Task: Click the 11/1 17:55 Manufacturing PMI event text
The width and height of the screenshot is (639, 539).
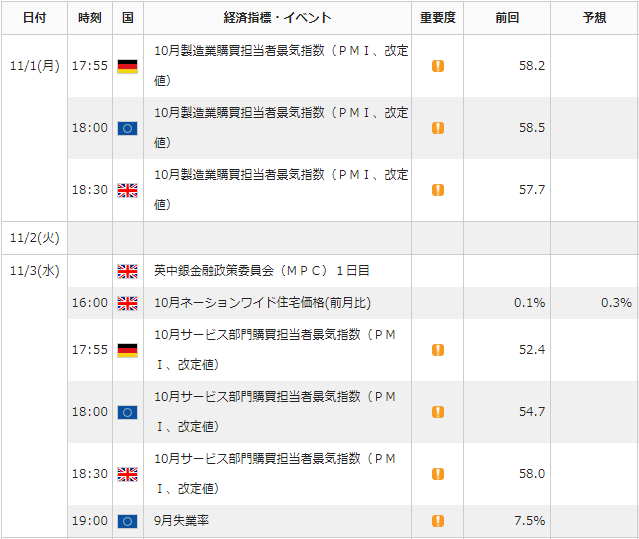Action: point(281,66)
